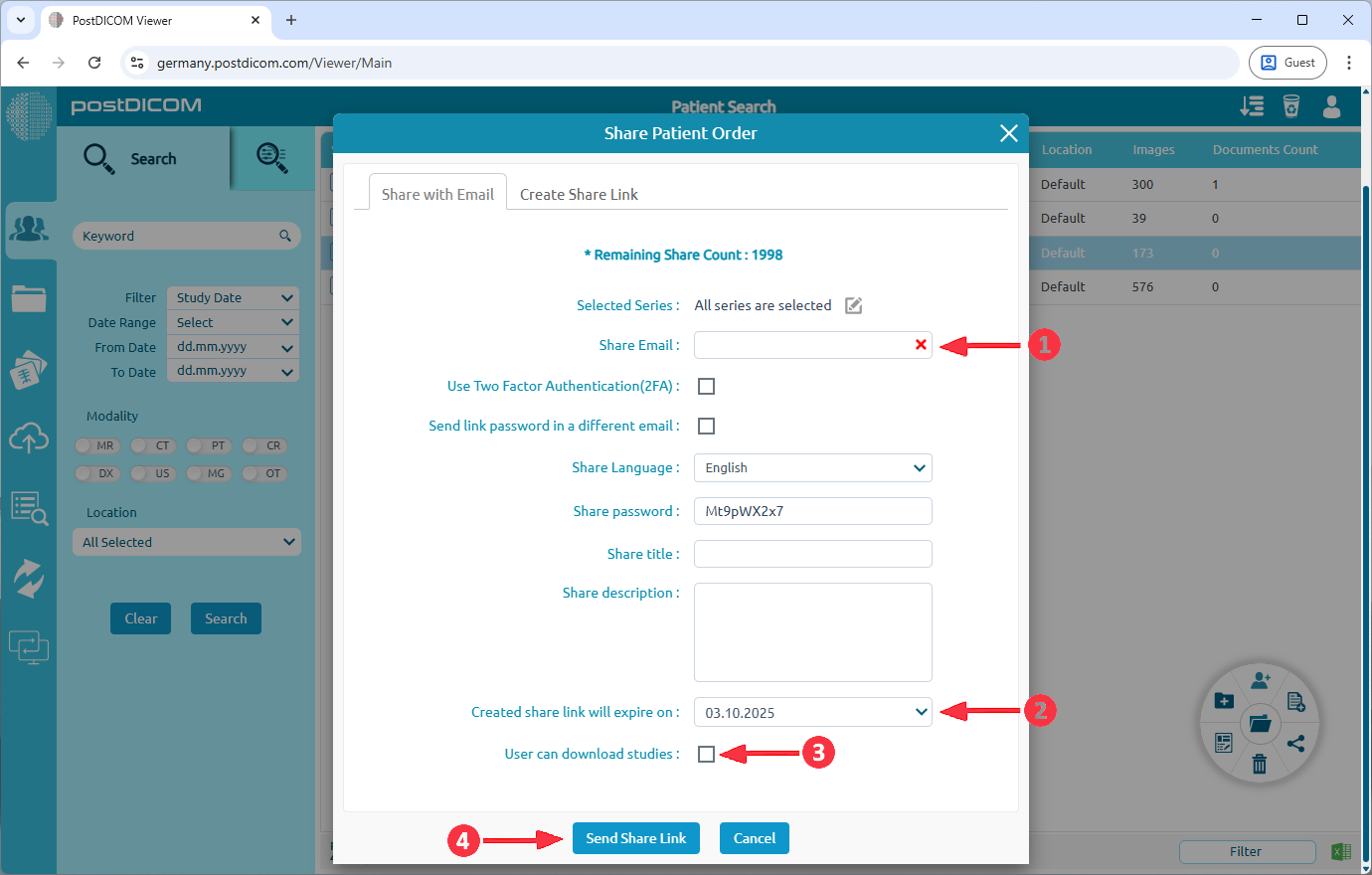Click the Share title input field

coord(812,553)
